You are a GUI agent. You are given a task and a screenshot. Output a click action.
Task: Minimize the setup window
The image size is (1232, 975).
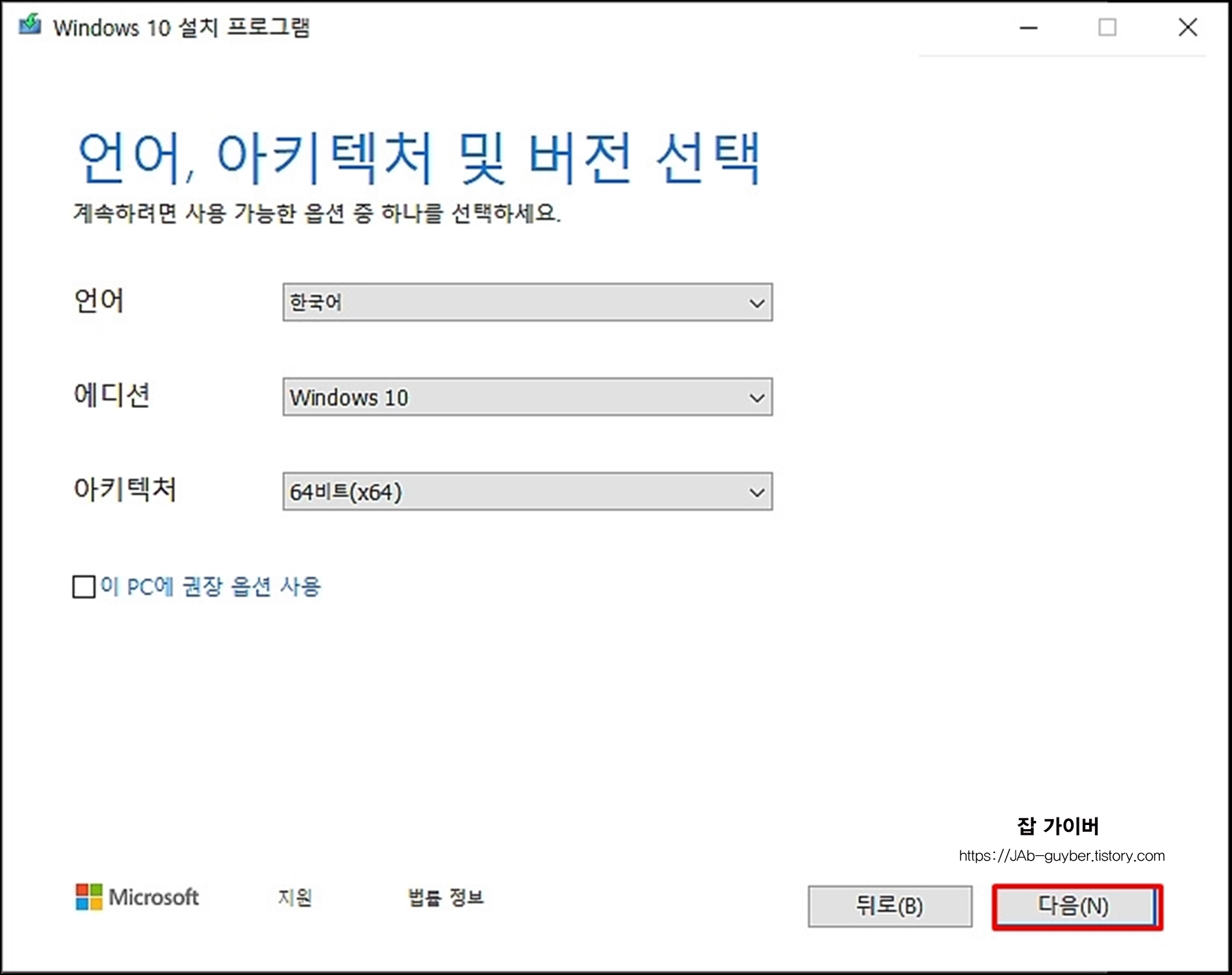pos(1028,27)
